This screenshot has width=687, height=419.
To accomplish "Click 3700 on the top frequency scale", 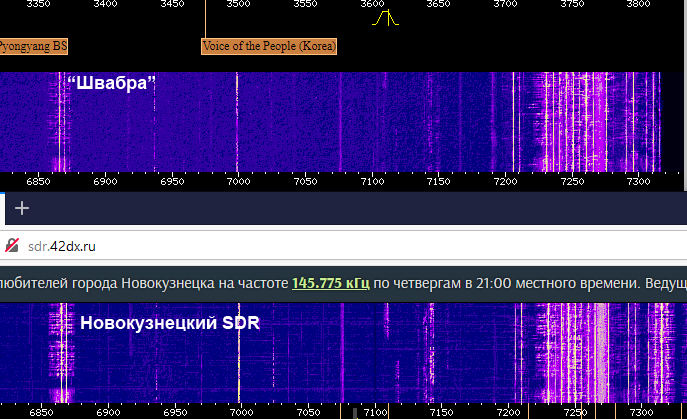I will 506,4.
